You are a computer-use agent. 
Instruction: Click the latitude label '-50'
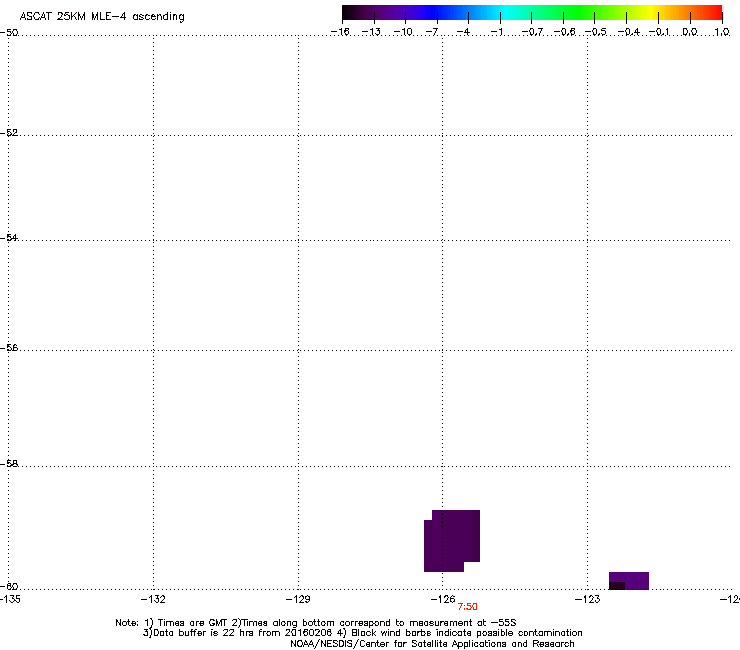click(9, 33)
